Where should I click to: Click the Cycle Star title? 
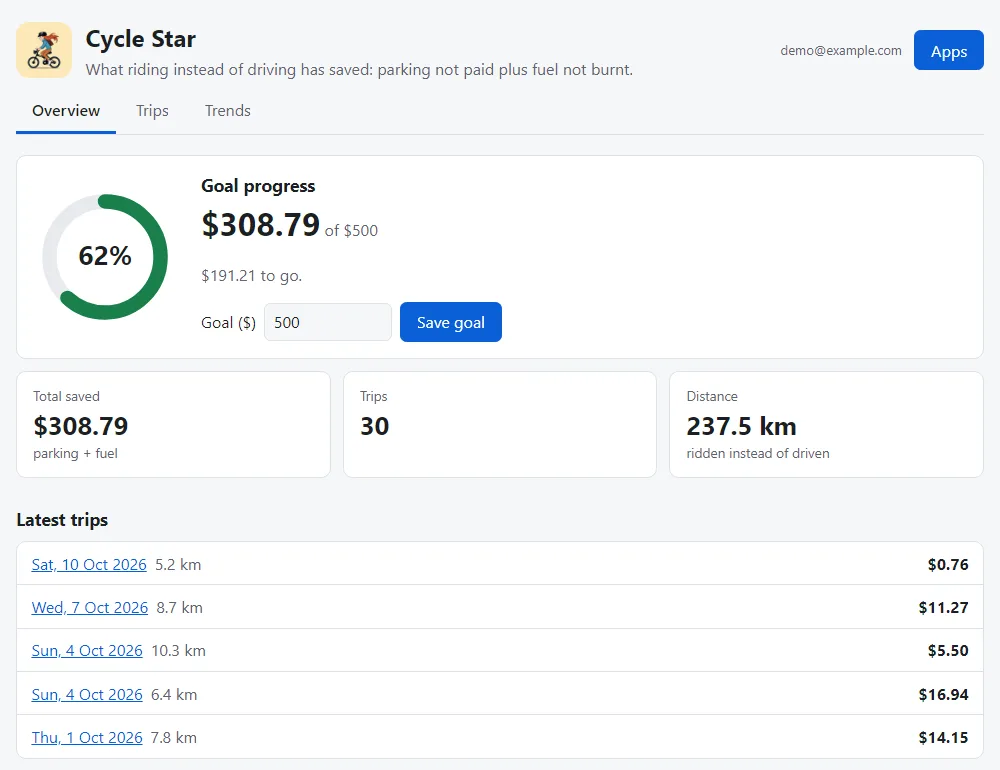click(140, 39)
